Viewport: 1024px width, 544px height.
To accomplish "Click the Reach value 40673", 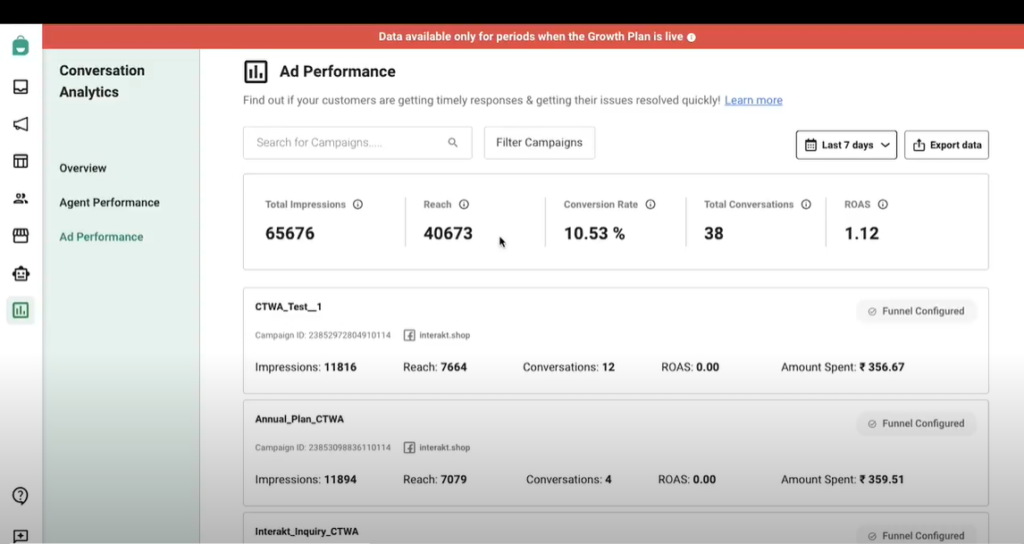I will 448,233.
